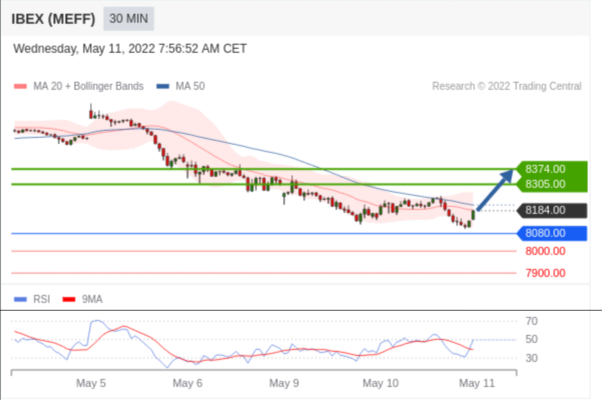Select the RSI legend label
This screenshot has width=602, height=404.
coord(41,299)
